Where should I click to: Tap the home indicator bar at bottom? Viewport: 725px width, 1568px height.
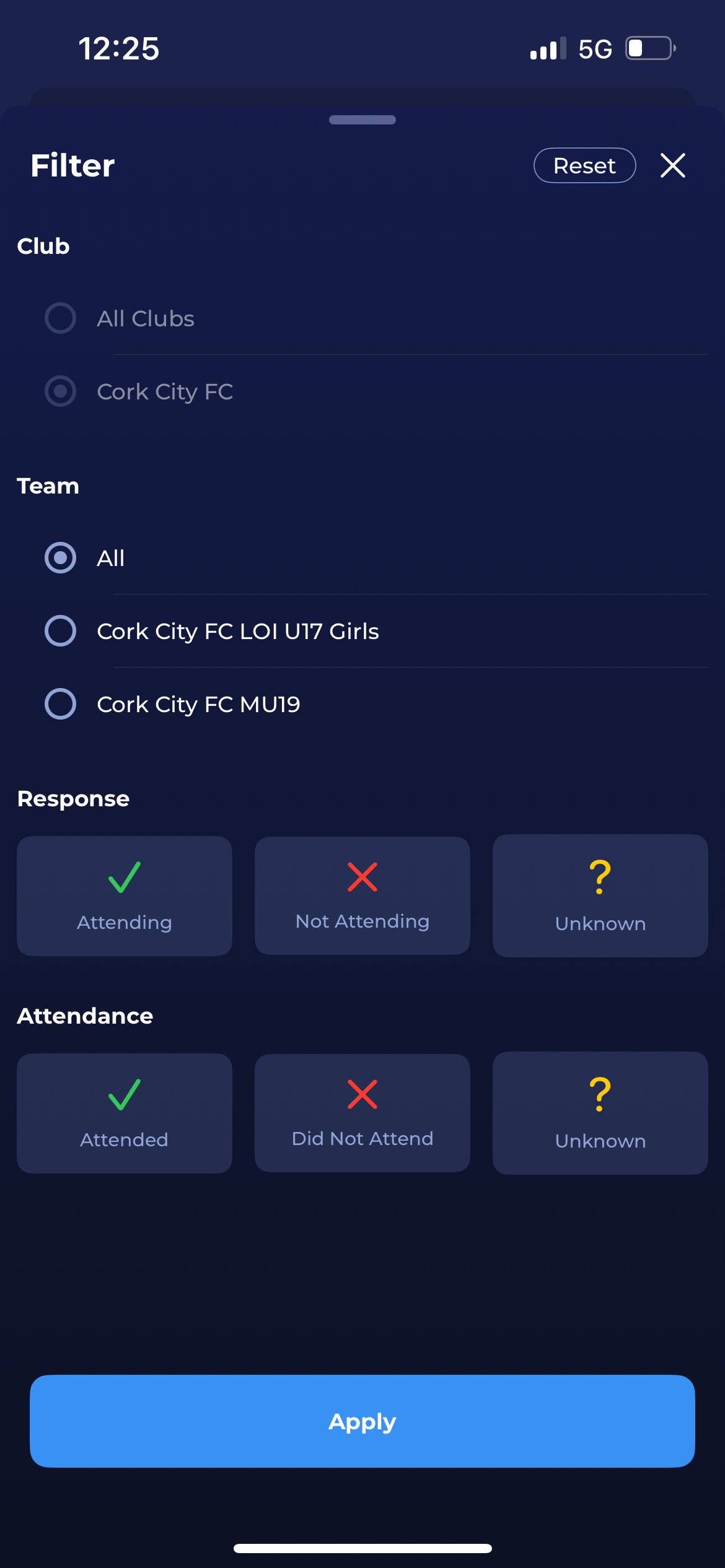coord(362,1548)
